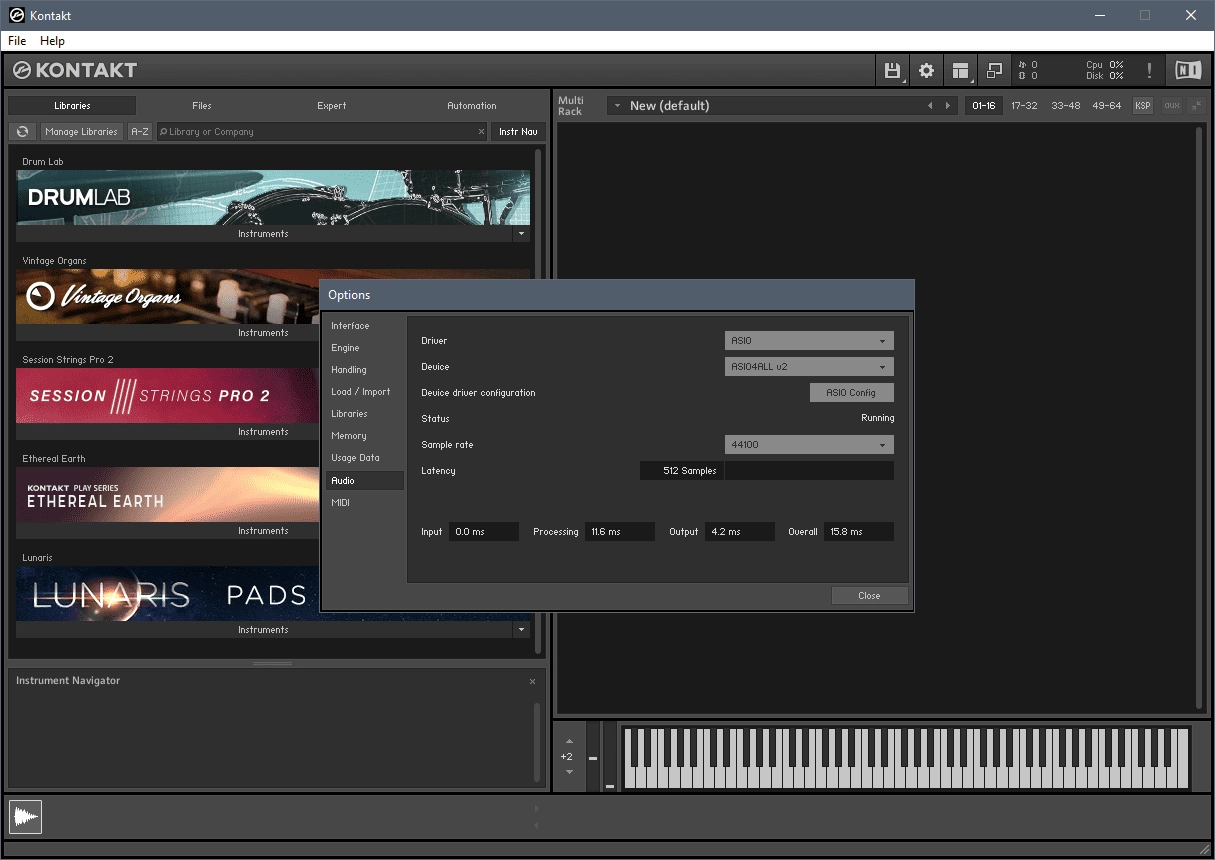Screen dimensions: 1215x860
Task: Open the Sample rate dropdown
Action: 809,445
